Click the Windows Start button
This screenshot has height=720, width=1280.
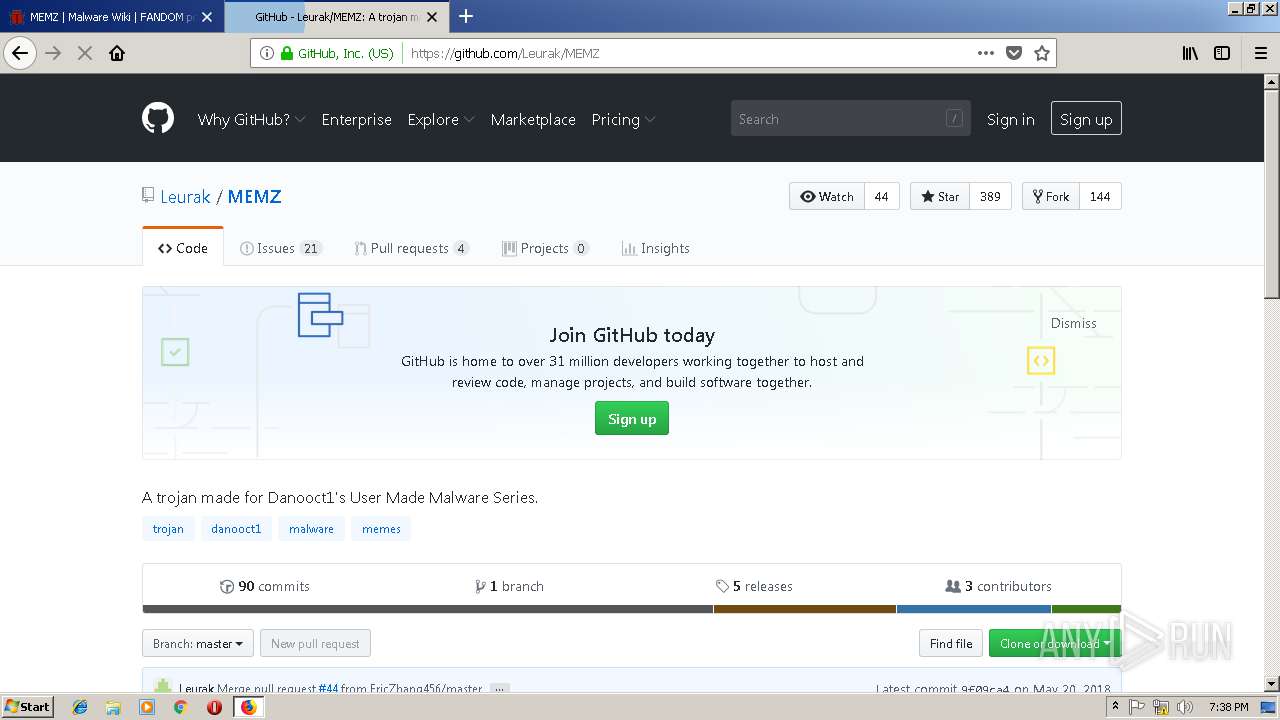[28, 707]
